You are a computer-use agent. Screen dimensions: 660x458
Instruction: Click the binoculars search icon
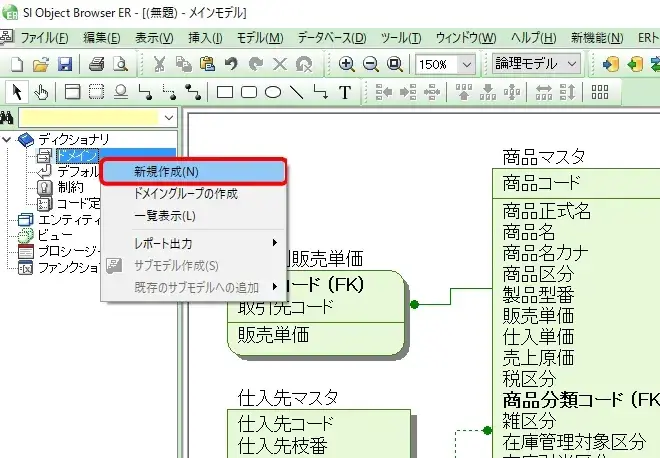(7, 118)
